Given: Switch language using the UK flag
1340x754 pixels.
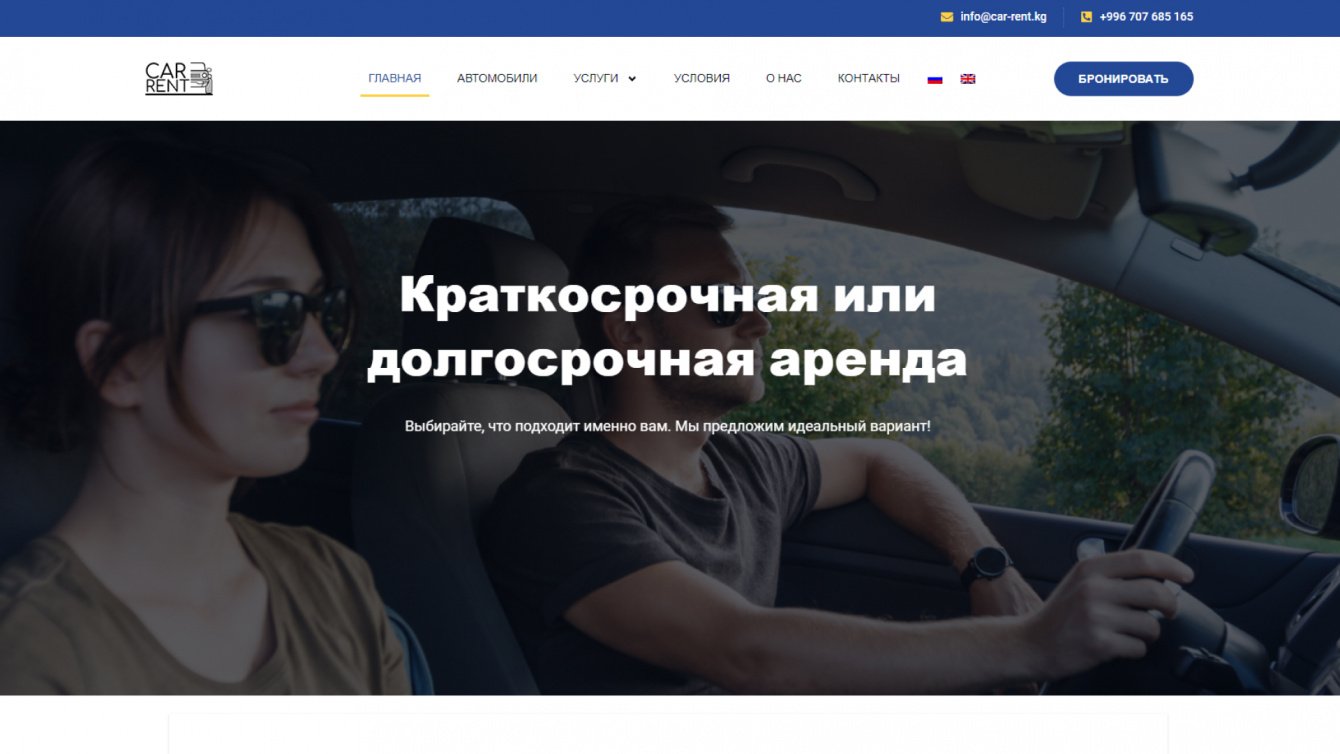Looking at the screenshot, I should tap(968, 79).
